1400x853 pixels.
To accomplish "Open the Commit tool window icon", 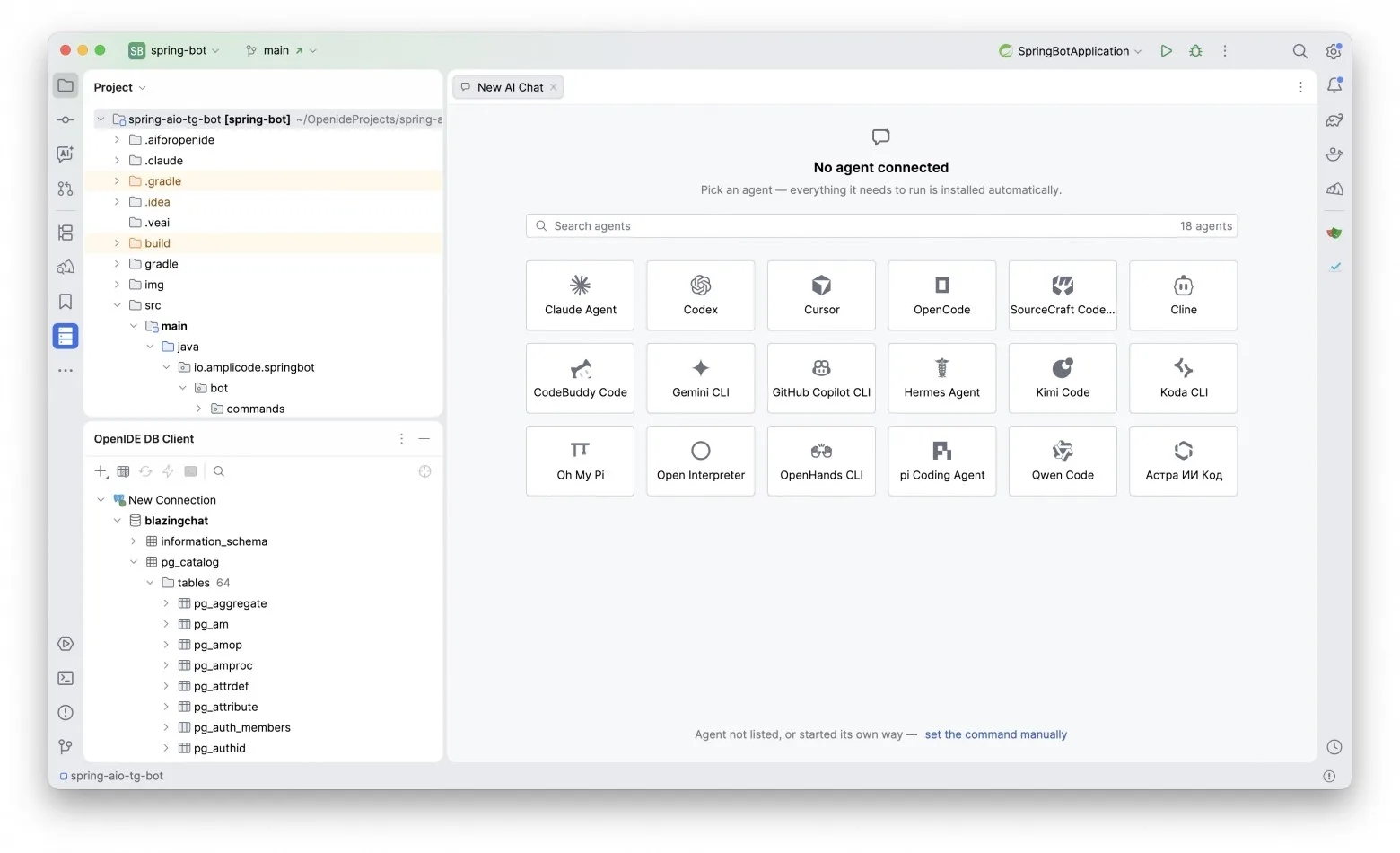I will click(x=66, y=119).
